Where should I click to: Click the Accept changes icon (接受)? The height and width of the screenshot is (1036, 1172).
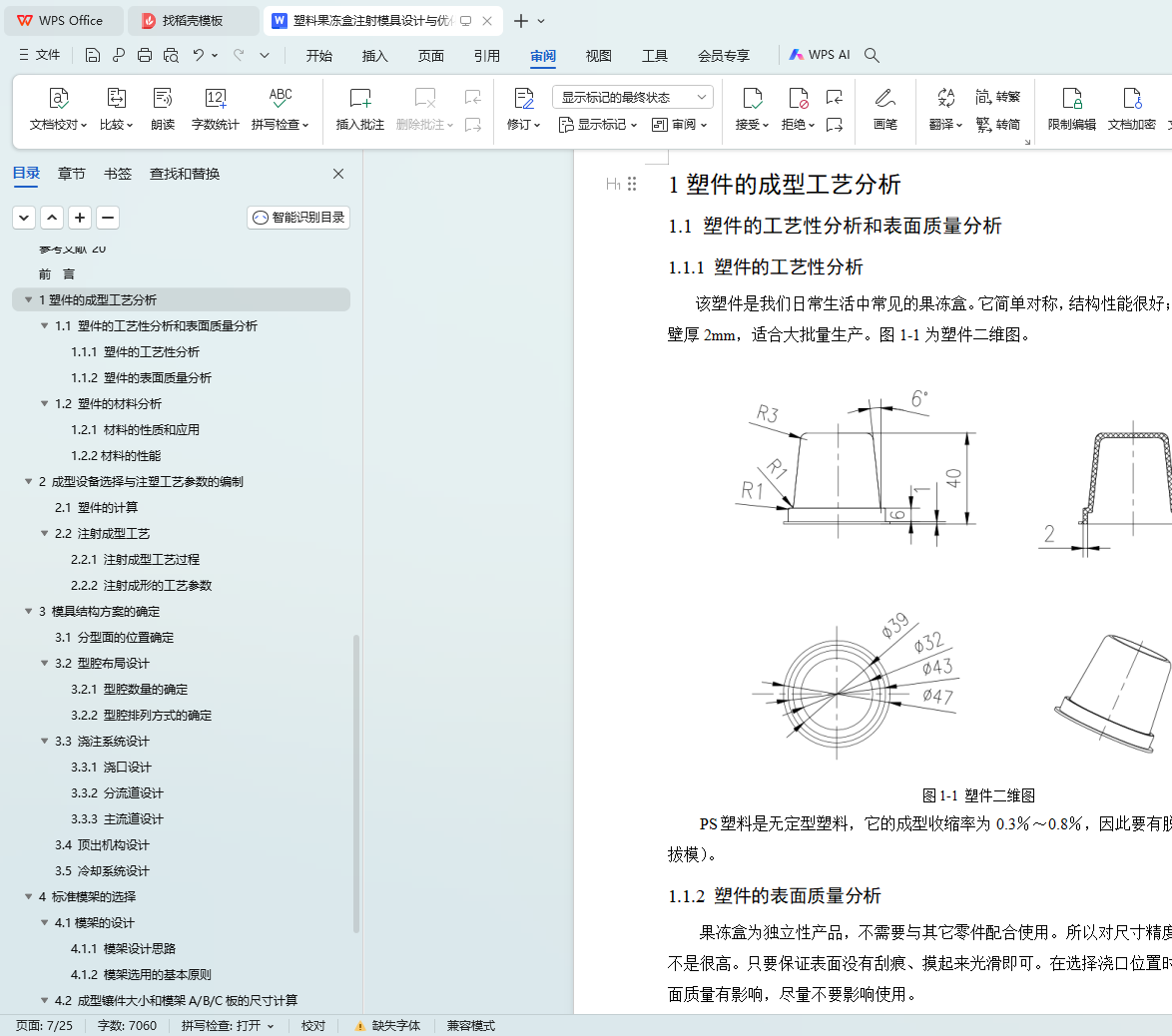coord(752,109)
